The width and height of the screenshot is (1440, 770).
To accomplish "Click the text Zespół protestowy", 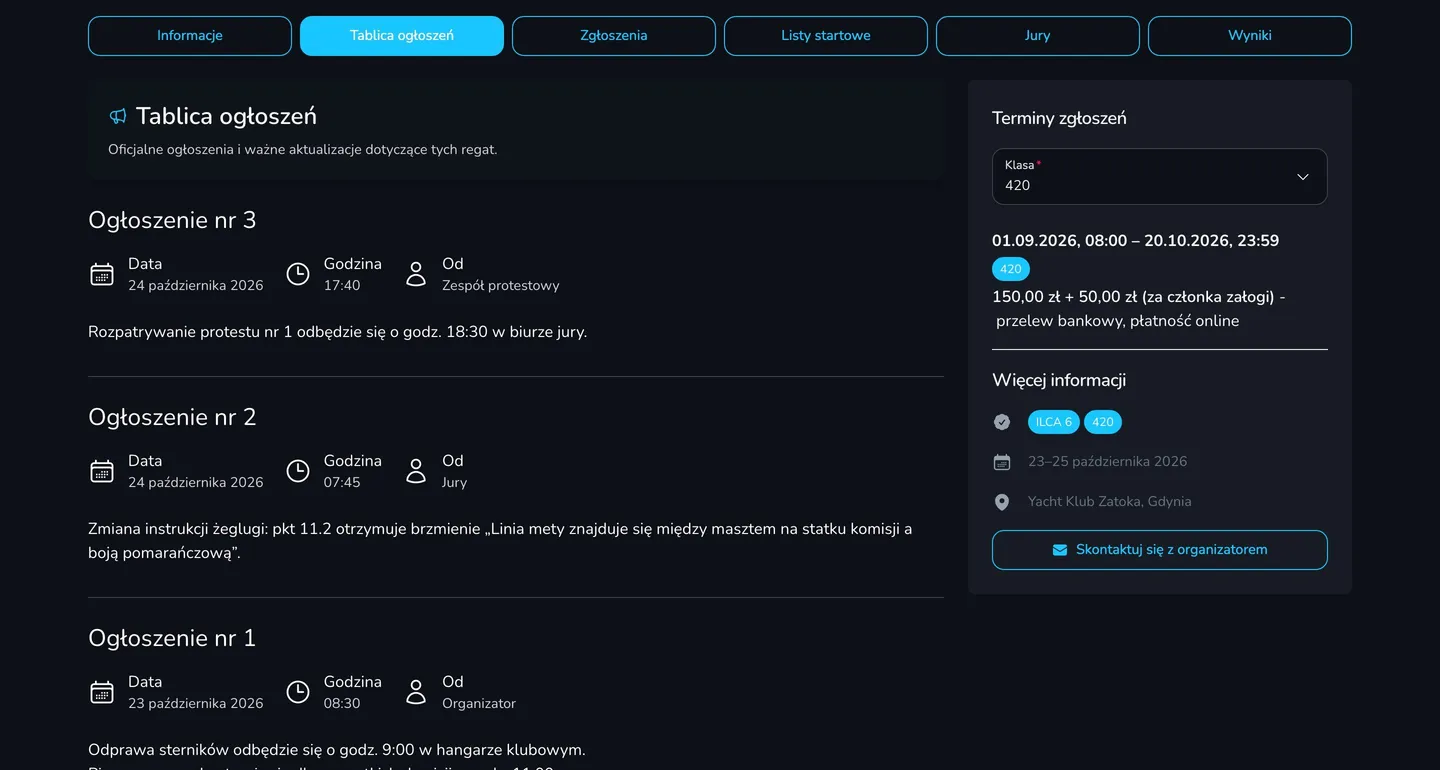I will [501, 286].
